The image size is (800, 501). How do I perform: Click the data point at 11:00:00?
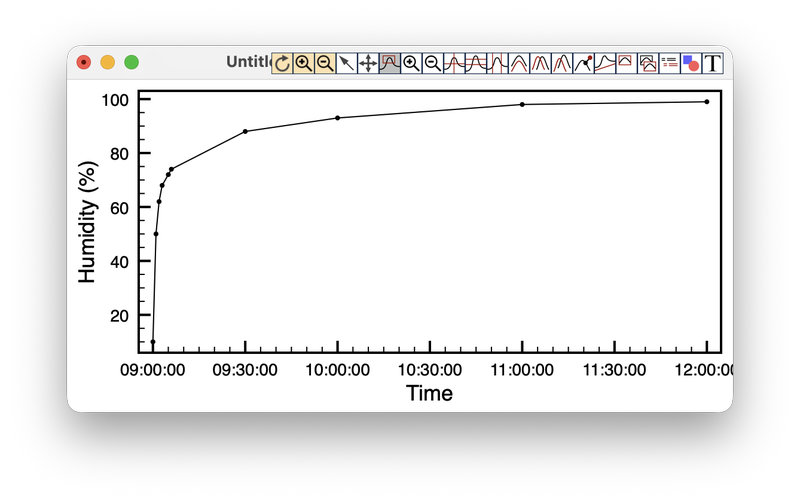click(x=522, y=104)
